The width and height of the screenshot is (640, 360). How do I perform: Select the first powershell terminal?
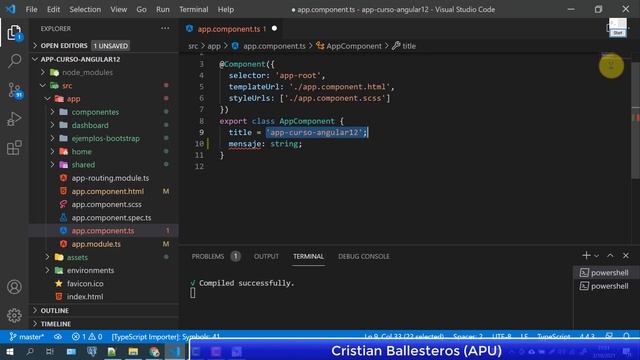coord(604,273)
